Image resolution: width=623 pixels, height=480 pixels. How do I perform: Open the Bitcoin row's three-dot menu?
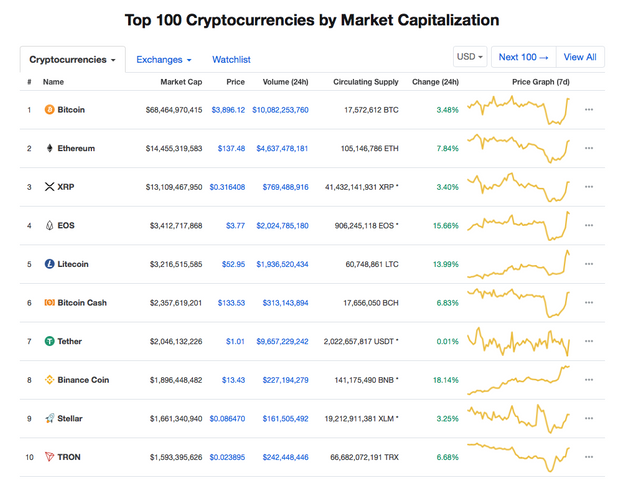tap(589, 110)
